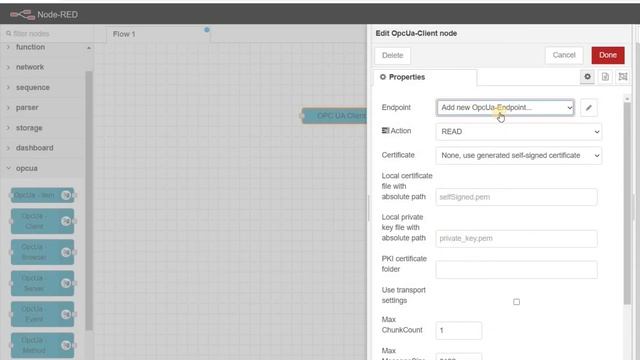Click the red Done button
The height and width of the screenshot is (360, 640).
click(608, 55)
